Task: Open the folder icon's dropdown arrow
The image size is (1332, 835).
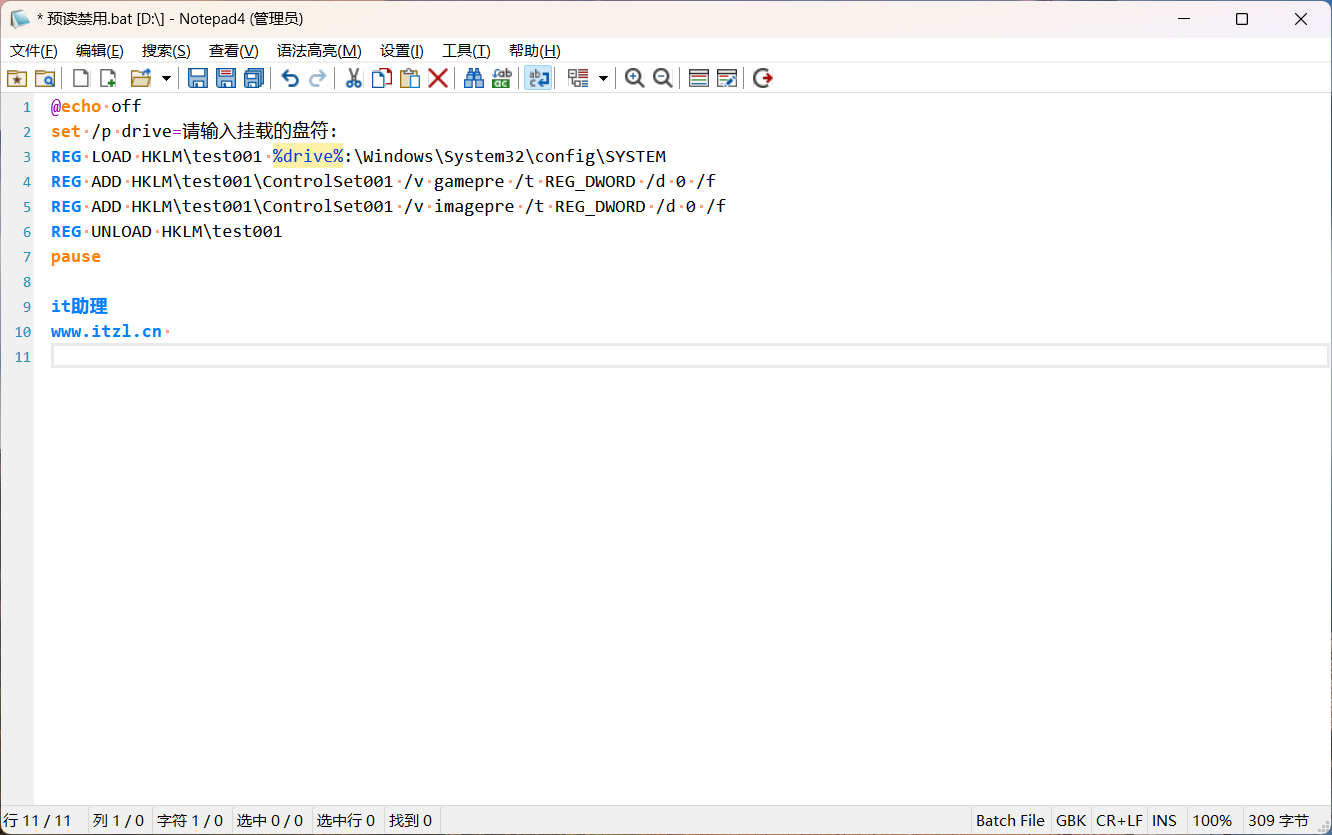Action: coord(165,77)
